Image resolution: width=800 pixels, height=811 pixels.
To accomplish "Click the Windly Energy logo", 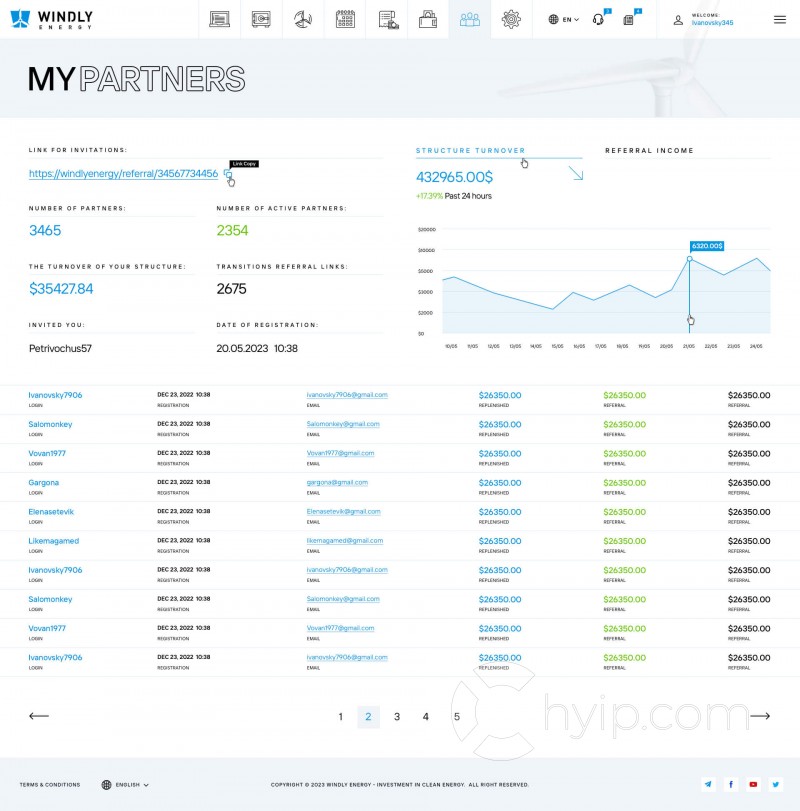I will tap(52, 19).
